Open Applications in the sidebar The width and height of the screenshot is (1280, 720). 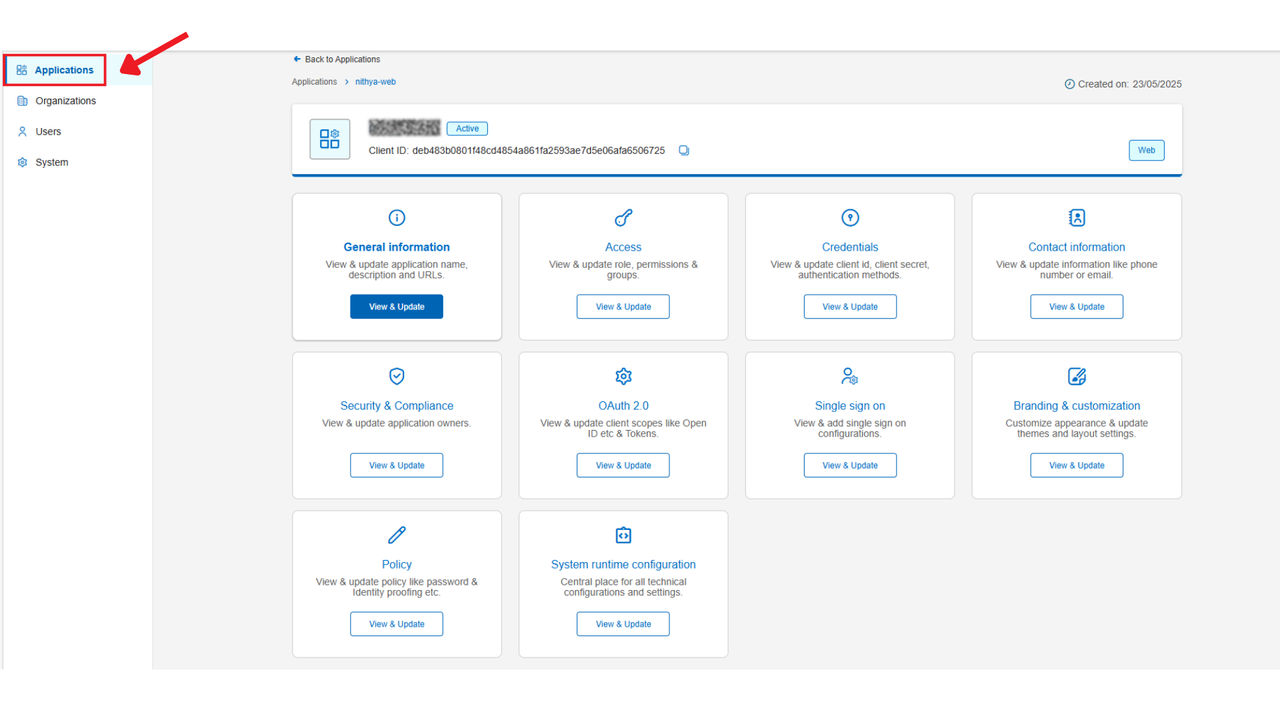point(64,70)
